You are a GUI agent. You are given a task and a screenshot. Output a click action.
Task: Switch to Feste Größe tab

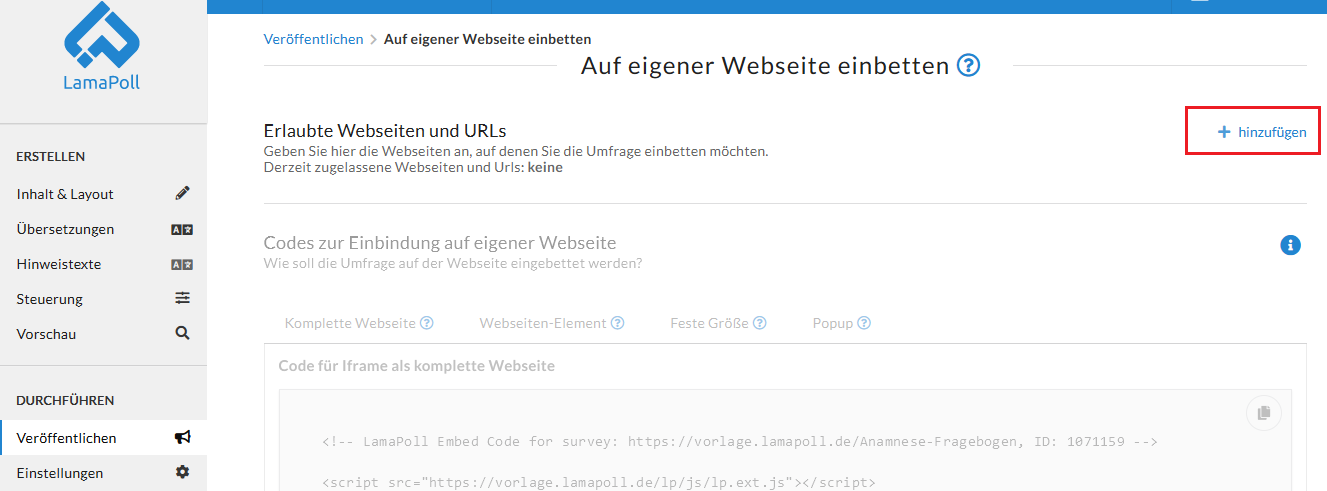click(710, 323)
